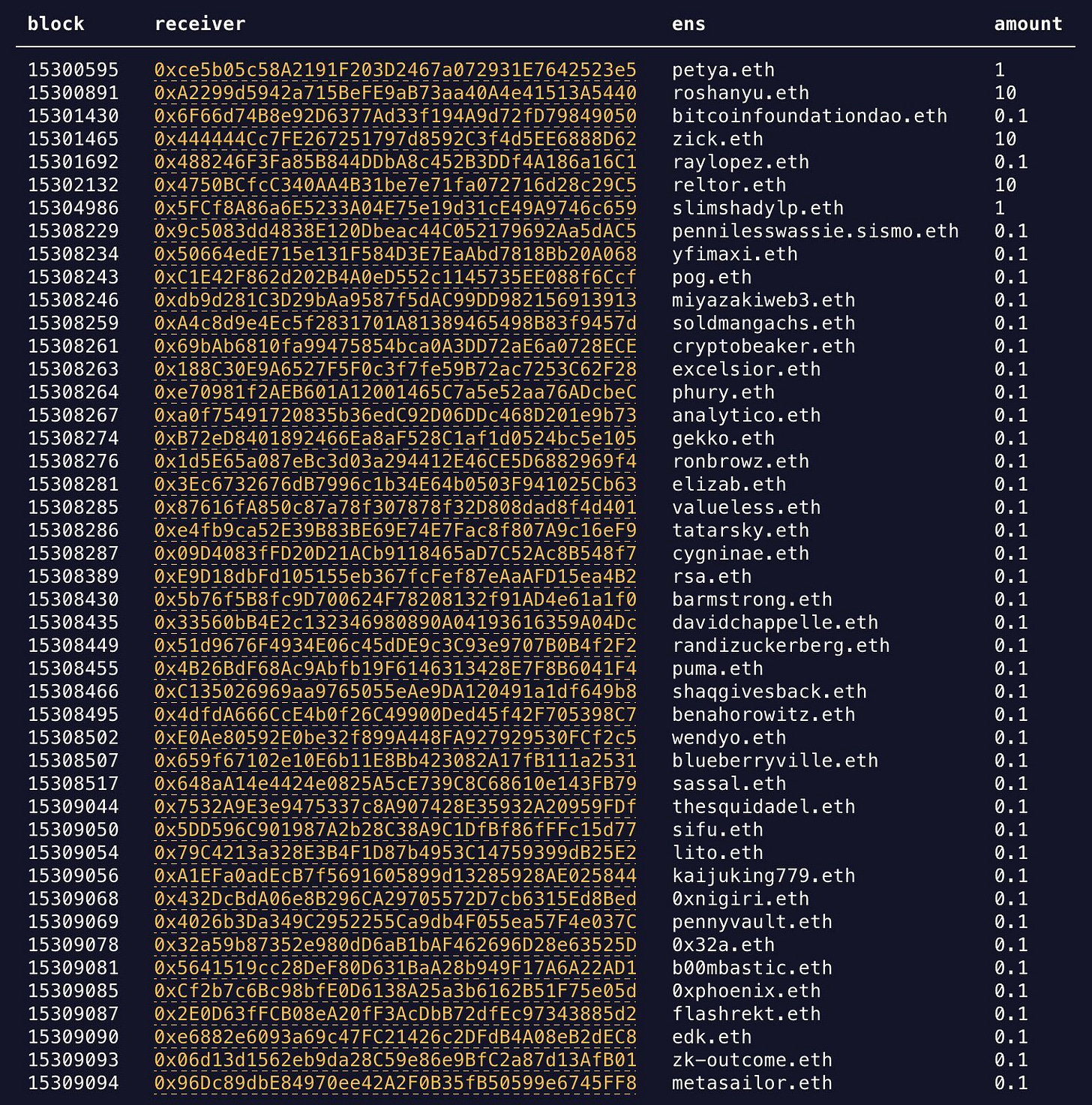Click the ENS name excelsior.eth
Image resolution: width=1092 pixels, height=1105 pixels.
[746, 369]
